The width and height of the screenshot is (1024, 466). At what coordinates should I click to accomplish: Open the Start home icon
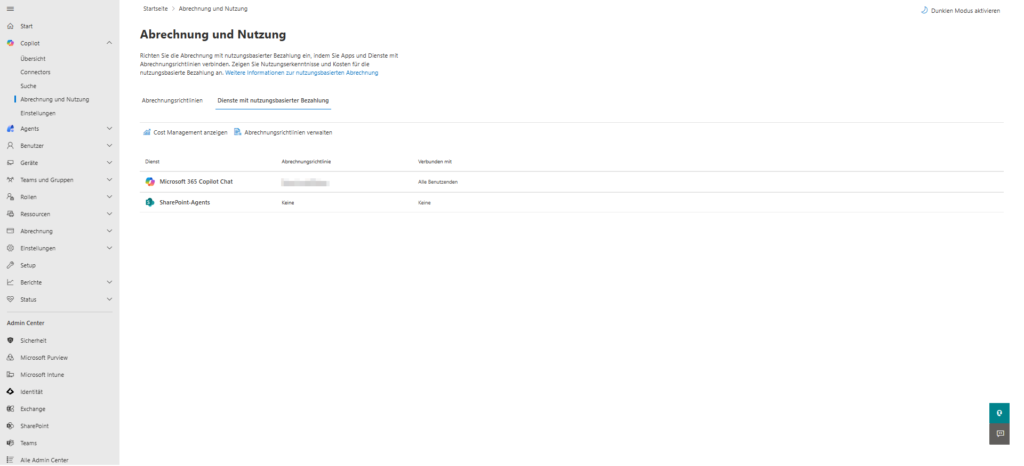10,25
